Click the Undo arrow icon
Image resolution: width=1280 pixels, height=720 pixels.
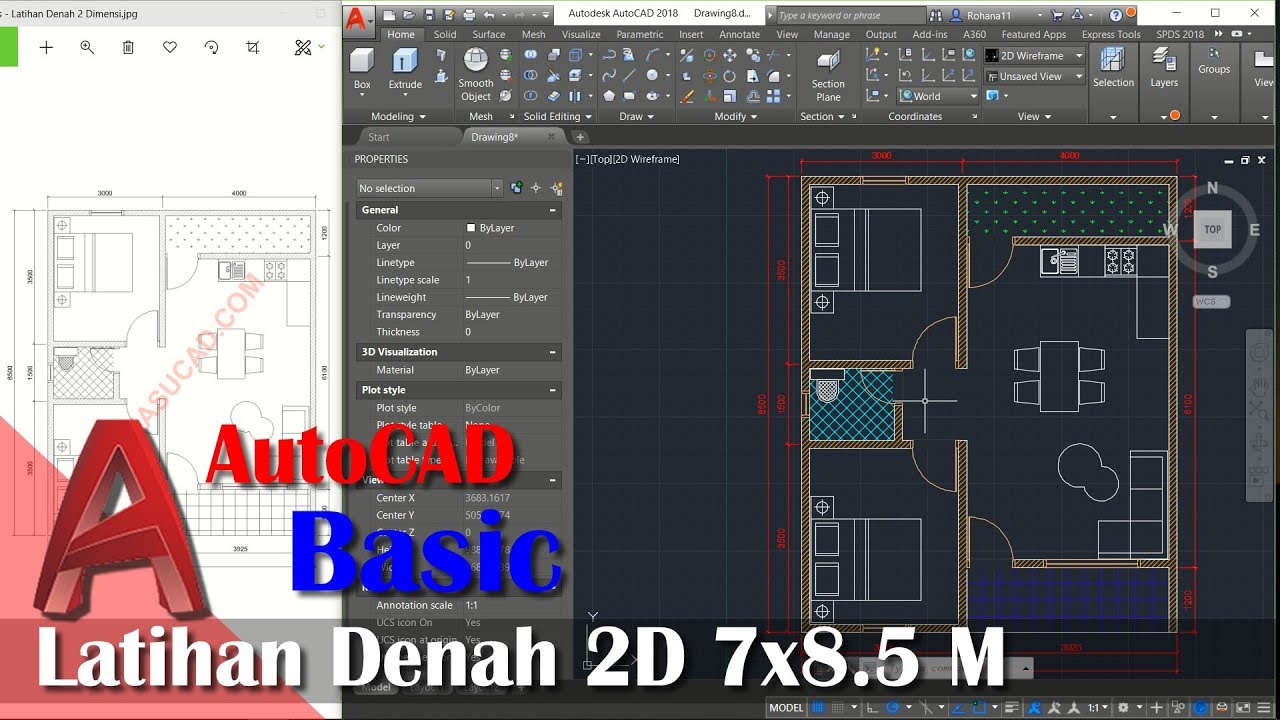(x=489, y=15)
